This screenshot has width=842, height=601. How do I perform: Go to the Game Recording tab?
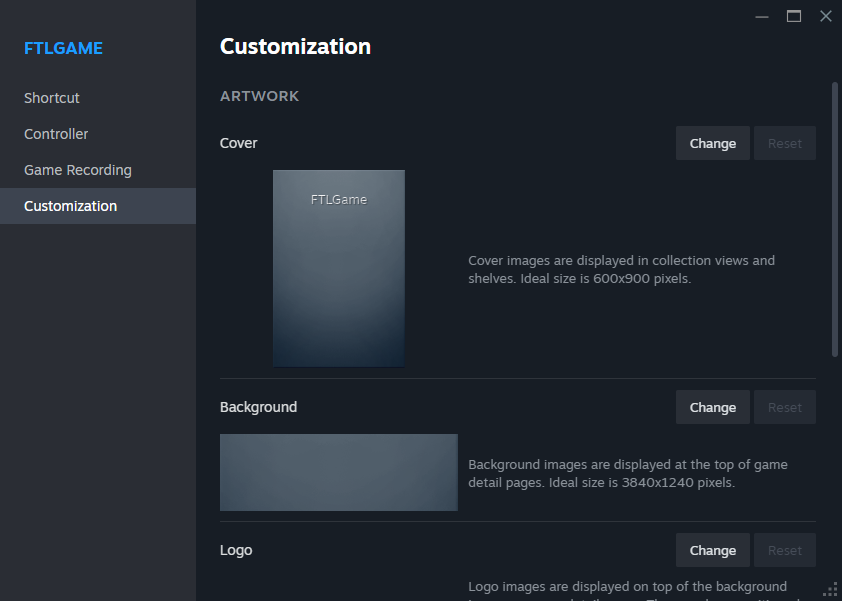click(x=78, y=170)
